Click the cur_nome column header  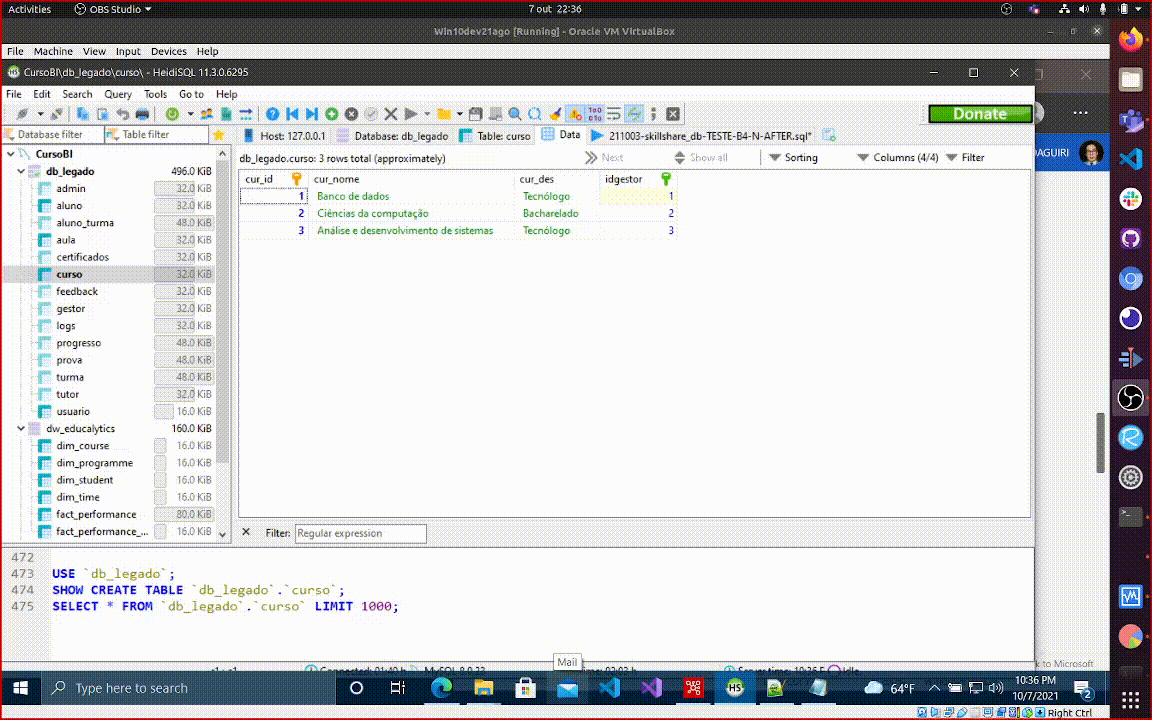click(x=412, y=179)
